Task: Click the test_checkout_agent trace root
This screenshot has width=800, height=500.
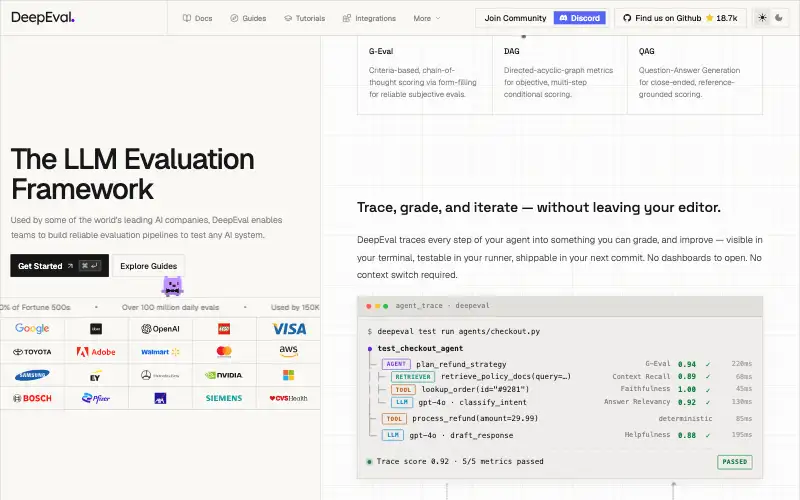Action: [420, 348]
